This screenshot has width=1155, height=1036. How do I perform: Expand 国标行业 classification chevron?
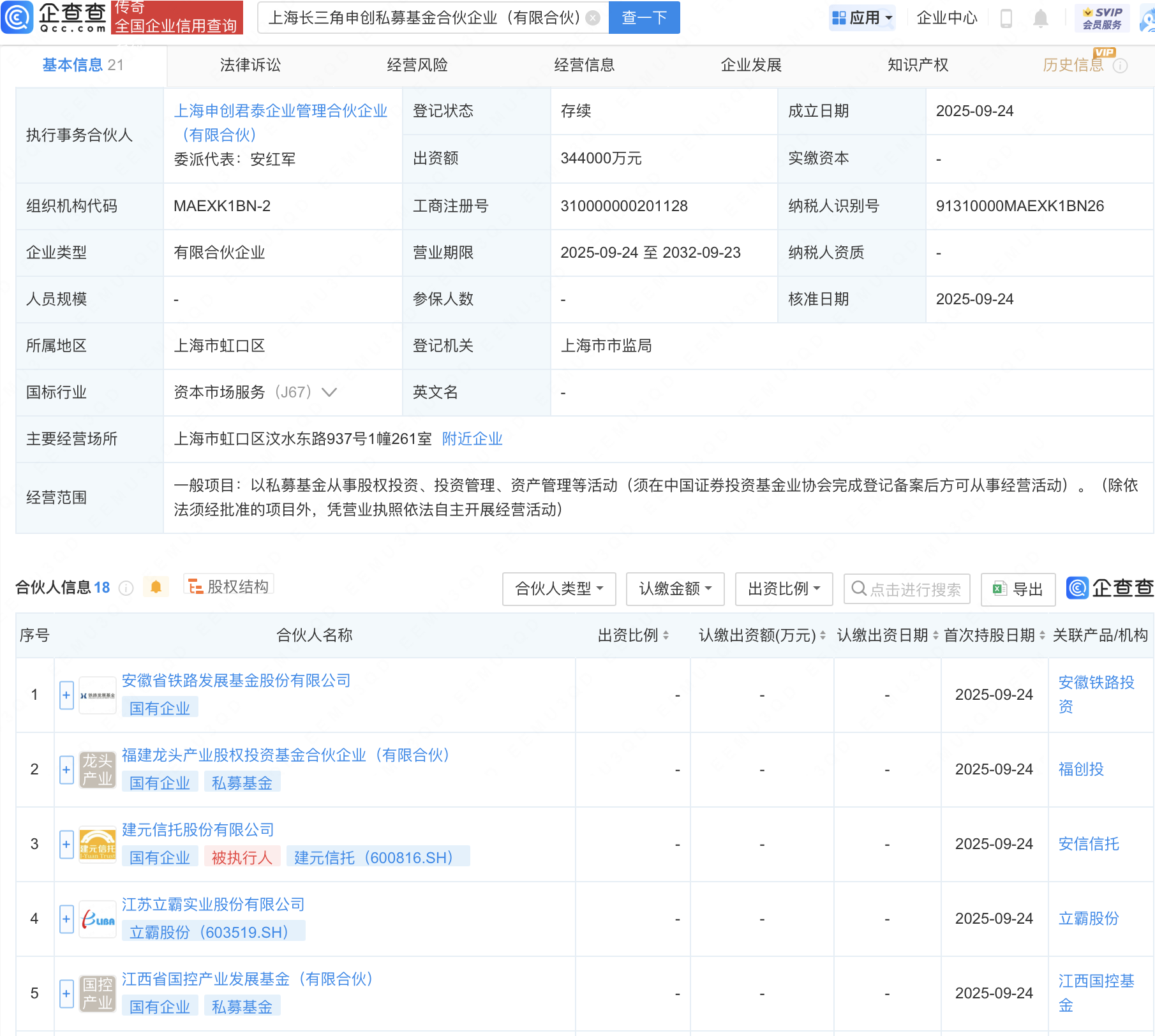tap(329, 392)
